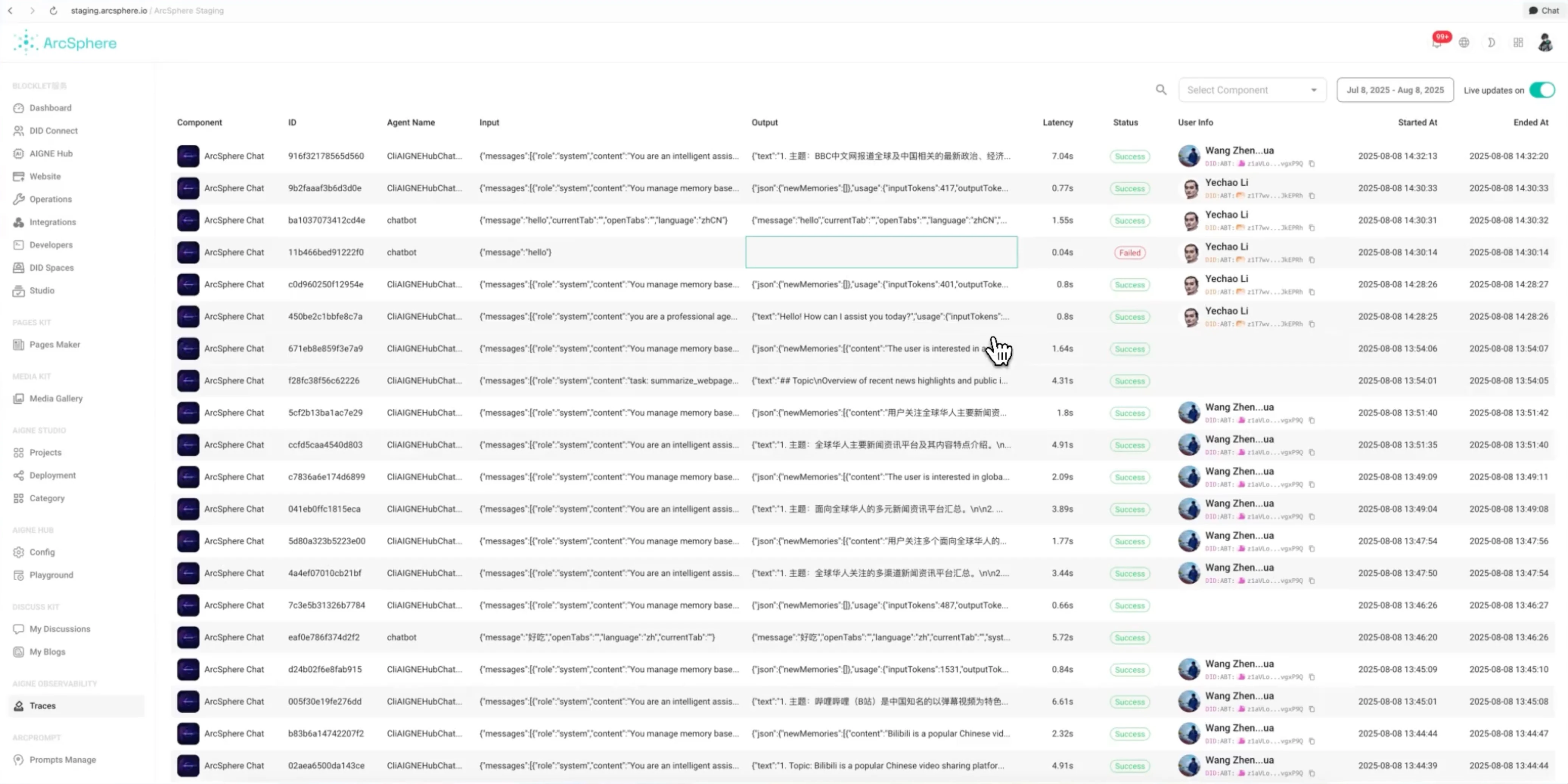1568x784 pixels.
Task: Click Success badge in row 02aea6500da143ce
Action: [1130, 766]
